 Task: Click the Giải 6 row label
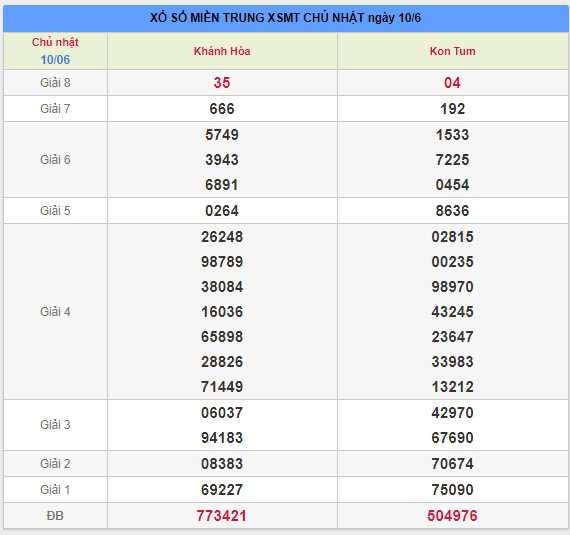point(55,160)
